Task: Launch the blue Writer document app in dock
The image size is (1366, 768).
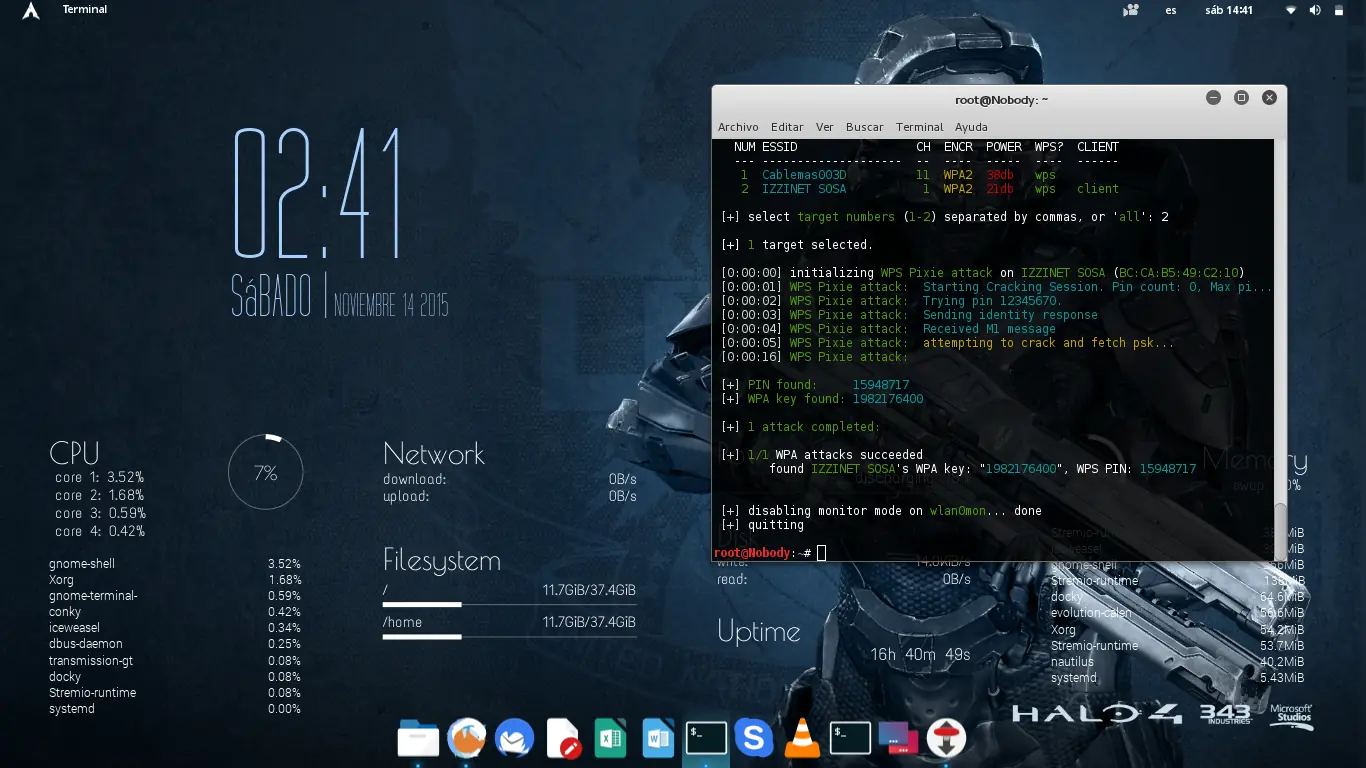Action: [658, 739]
